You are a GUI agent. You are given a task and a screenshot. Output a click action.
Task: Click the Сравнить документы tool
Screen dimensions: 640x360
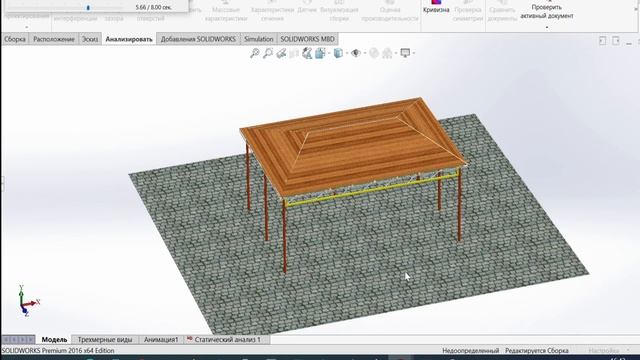click(502, 11)
